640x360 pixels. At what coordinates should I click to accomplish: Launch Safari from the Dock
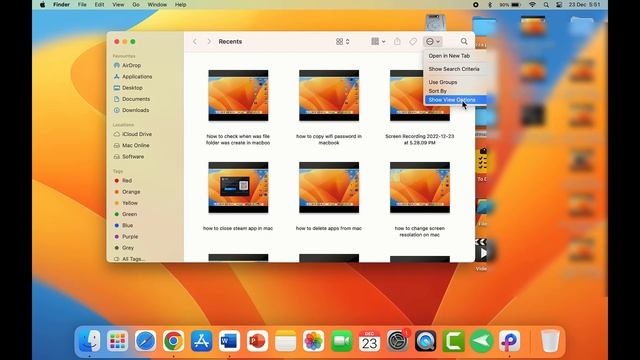(x=145, y=341)
